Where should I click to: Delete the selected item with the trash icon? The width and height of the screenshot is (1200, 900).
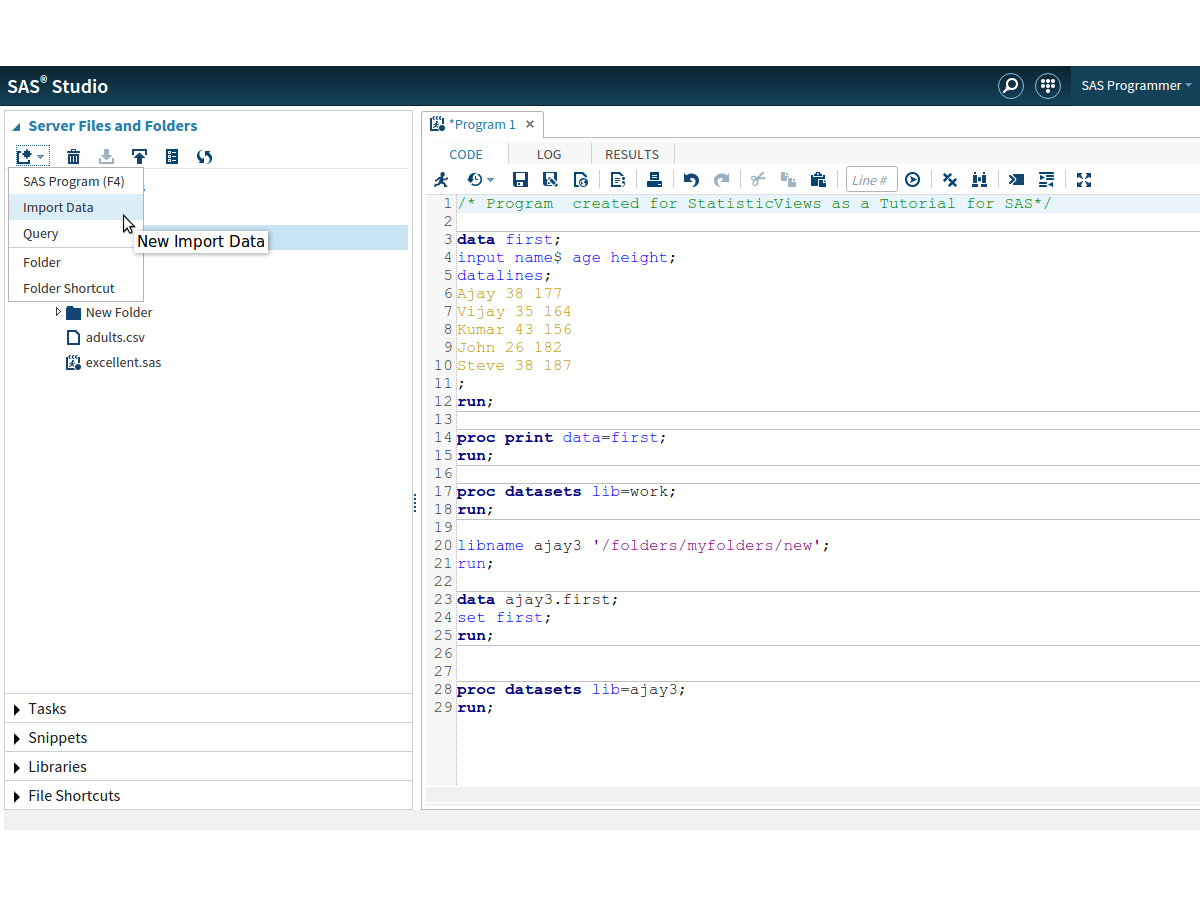click(x=73, y=156)
